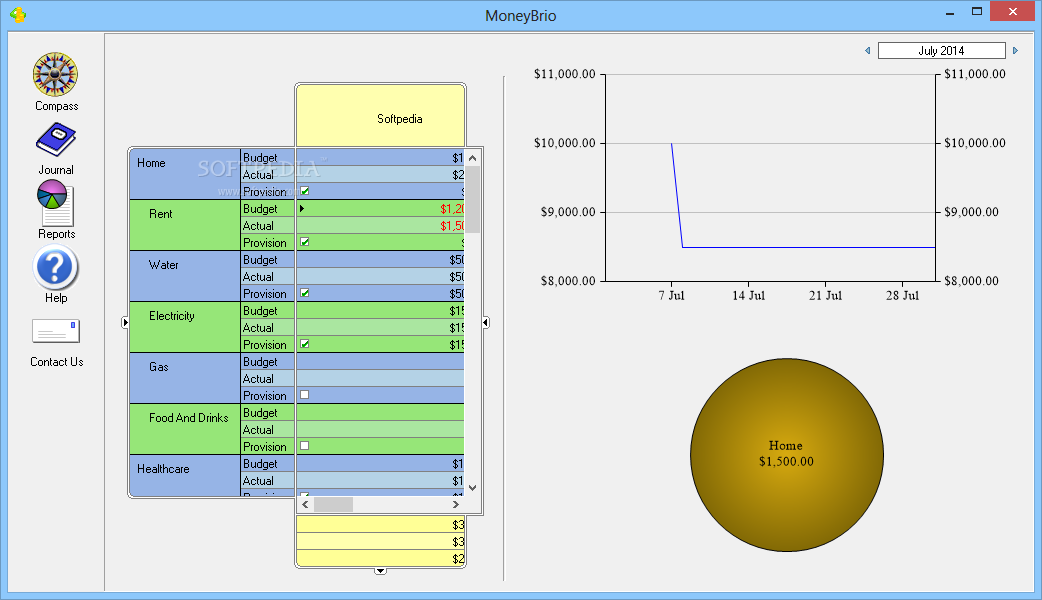Screen dimensions: 1042x600
Task: Go to next month arrow
Action: point(1015,50)
